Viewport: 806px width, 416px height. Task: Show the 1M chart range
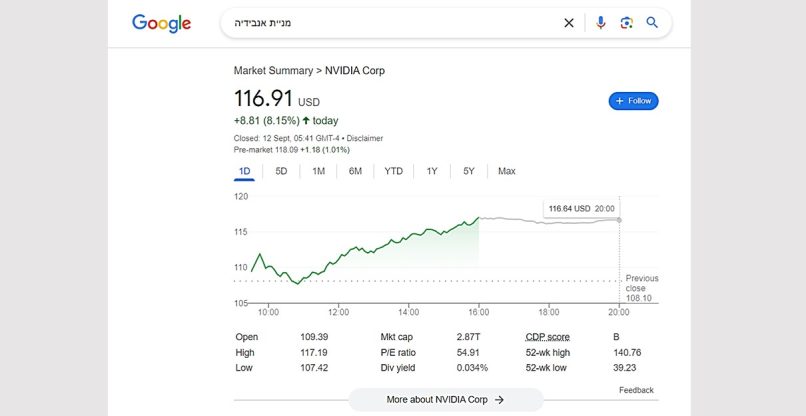tap(318, 171)
